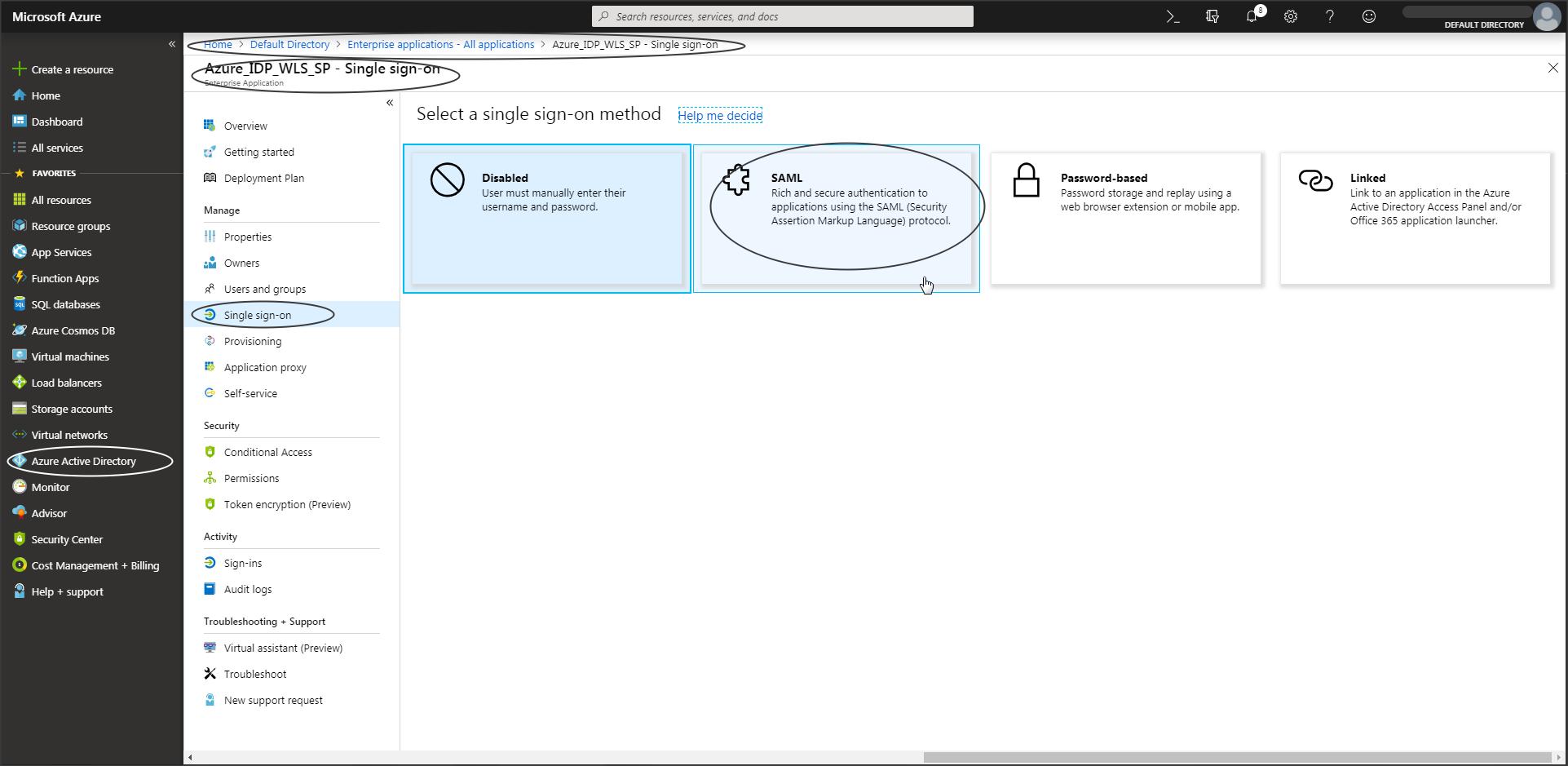Choose the SAML sign-on method card

pyautogui.click(x=836, y=219)
